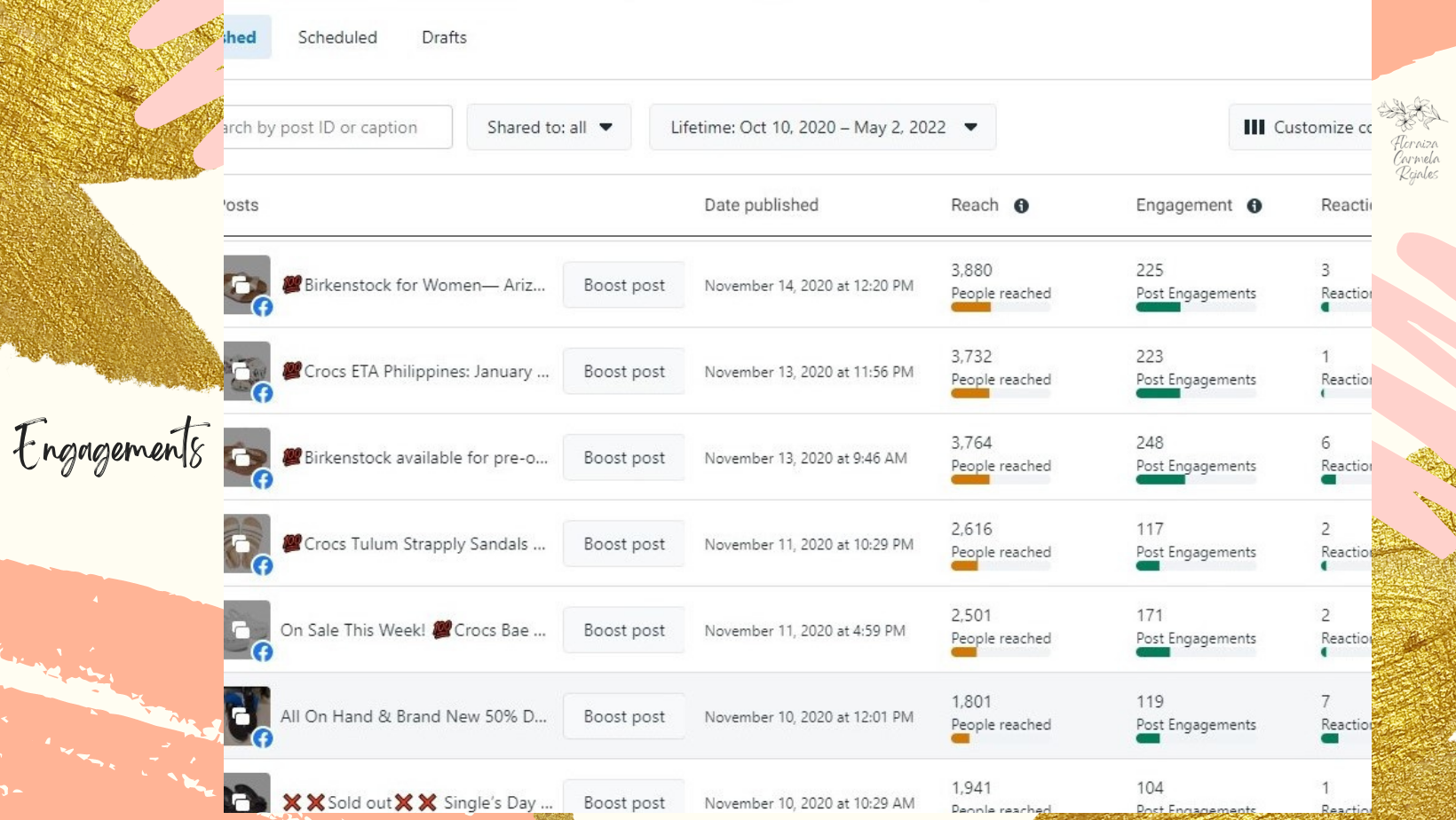Click the 171 Post Engagements value

(x=1150, y=614)
